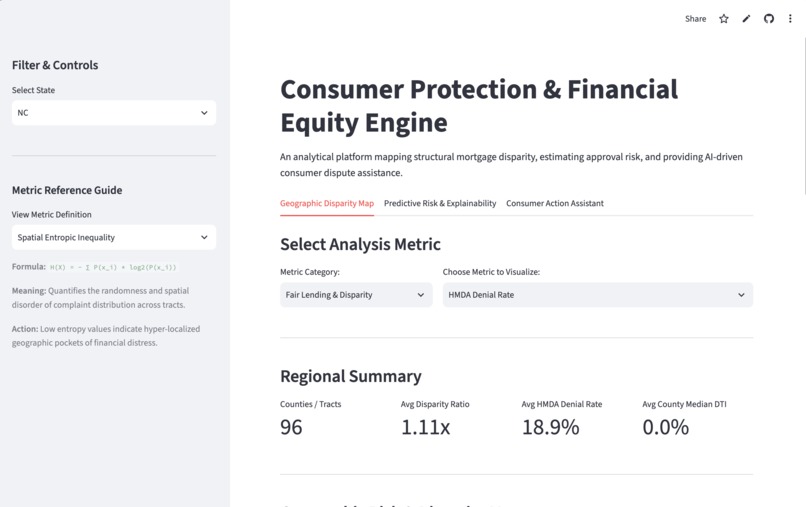Viewport: 806px width, 507px height.
Task: Click the Action description paragraph in sidebar
Action: coord(106,336)
